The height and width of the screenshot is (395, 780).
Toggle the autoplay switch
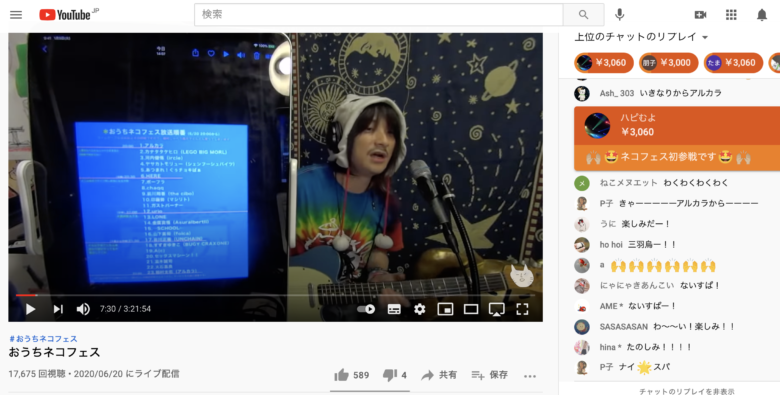[366, 309]
